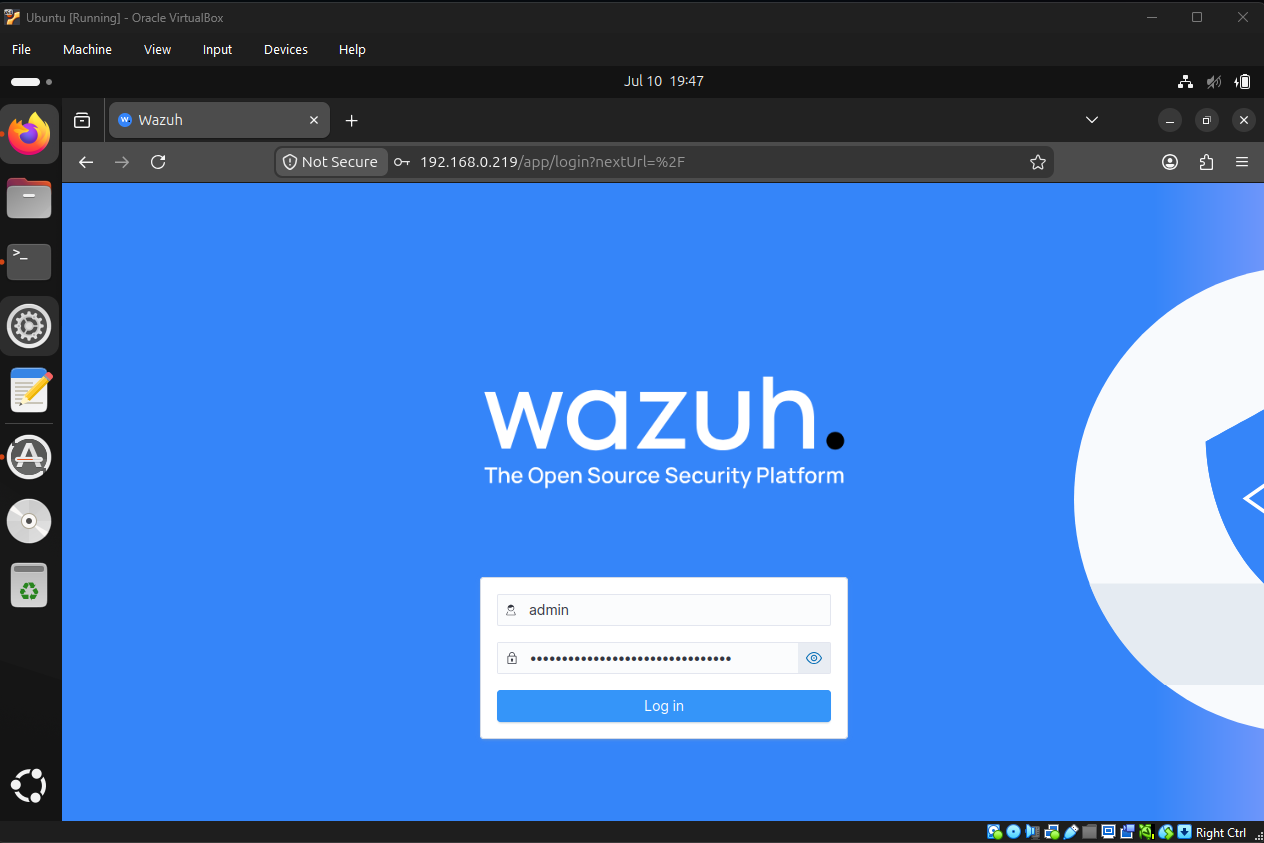Open VirtualBox View menu

(x=157, y=49)
